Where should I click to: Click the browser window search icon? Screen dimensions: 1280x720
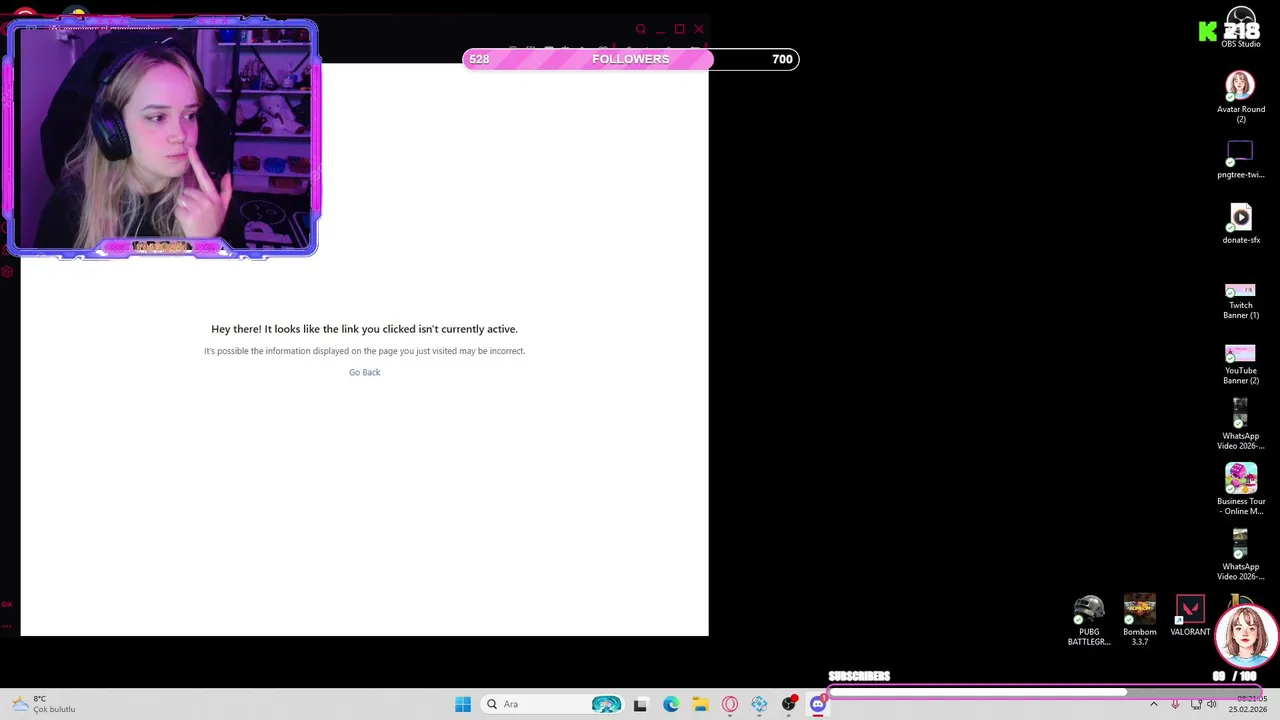(x=641, y=29)
